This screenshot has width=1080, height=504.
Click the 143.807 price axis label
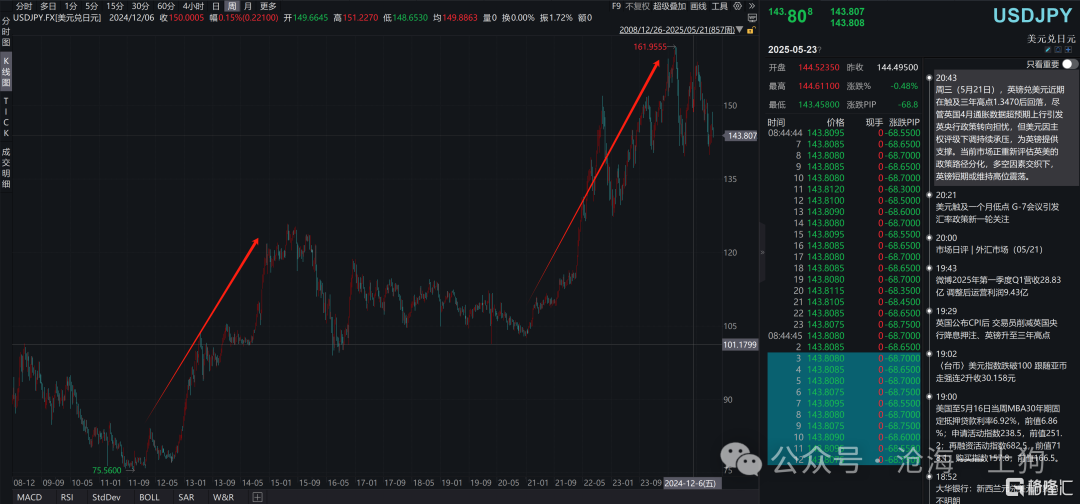pyautogui.click(x=742, y=136)
